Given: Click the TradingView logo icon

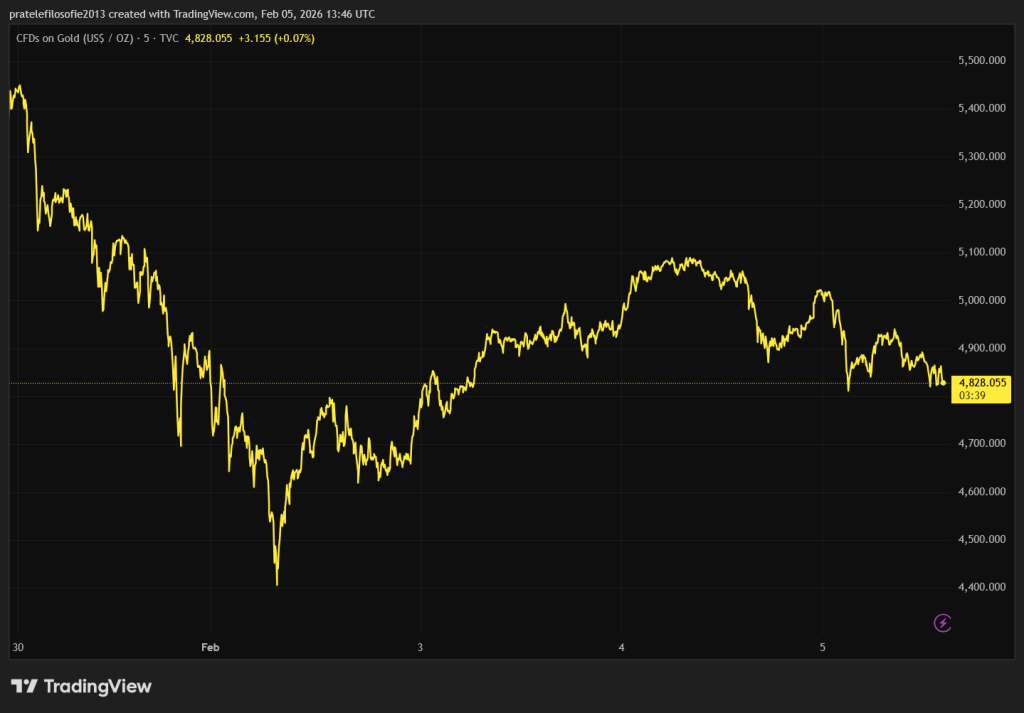Looking at the screenshot, I should [x=24, y=686].
